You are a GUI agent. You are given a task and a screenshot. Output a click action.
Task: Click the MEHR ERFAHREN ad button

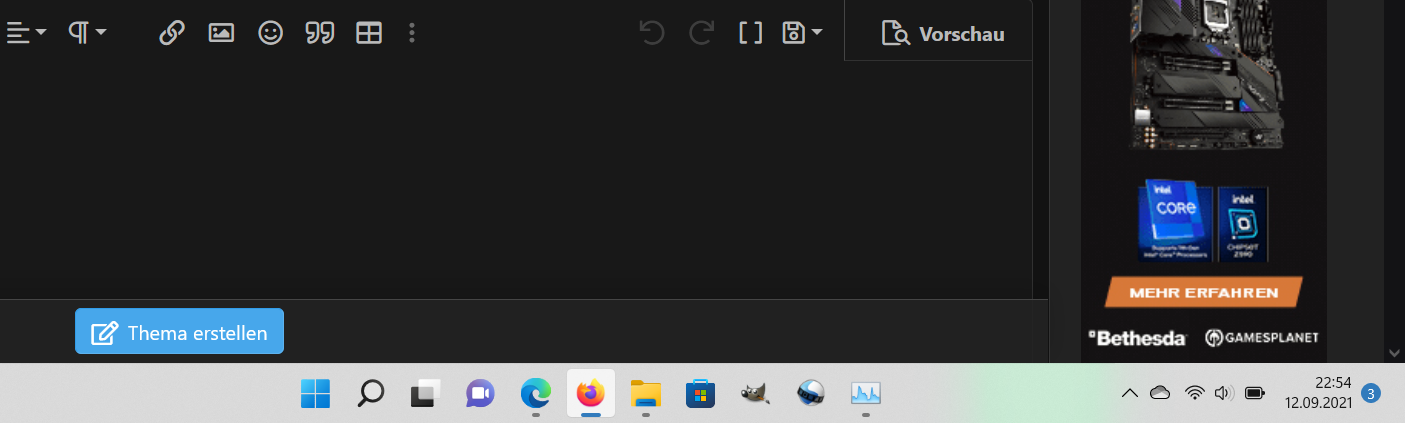point(1204,293)
